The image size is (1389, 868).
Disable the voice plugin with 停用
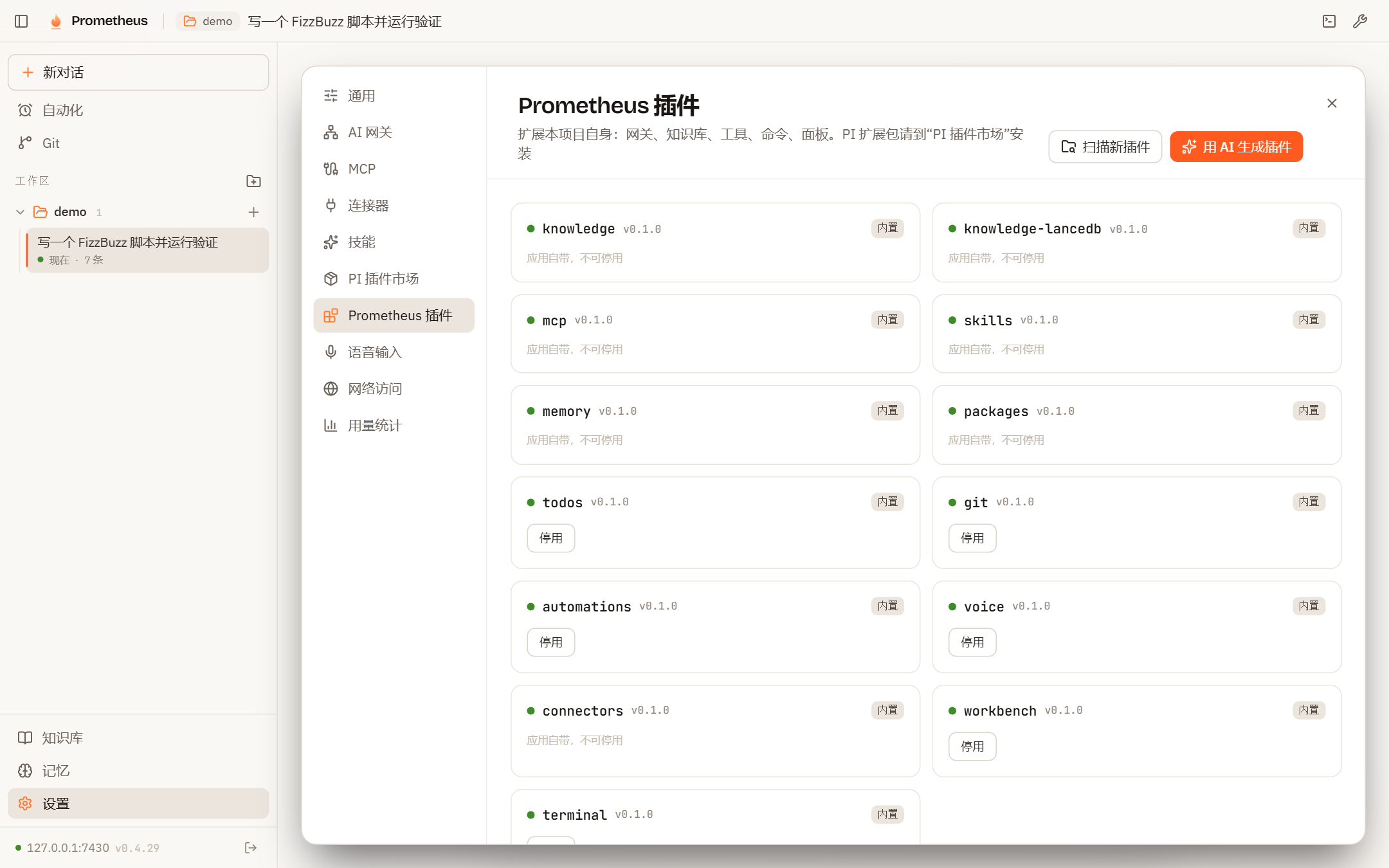[x=972, y=642]
